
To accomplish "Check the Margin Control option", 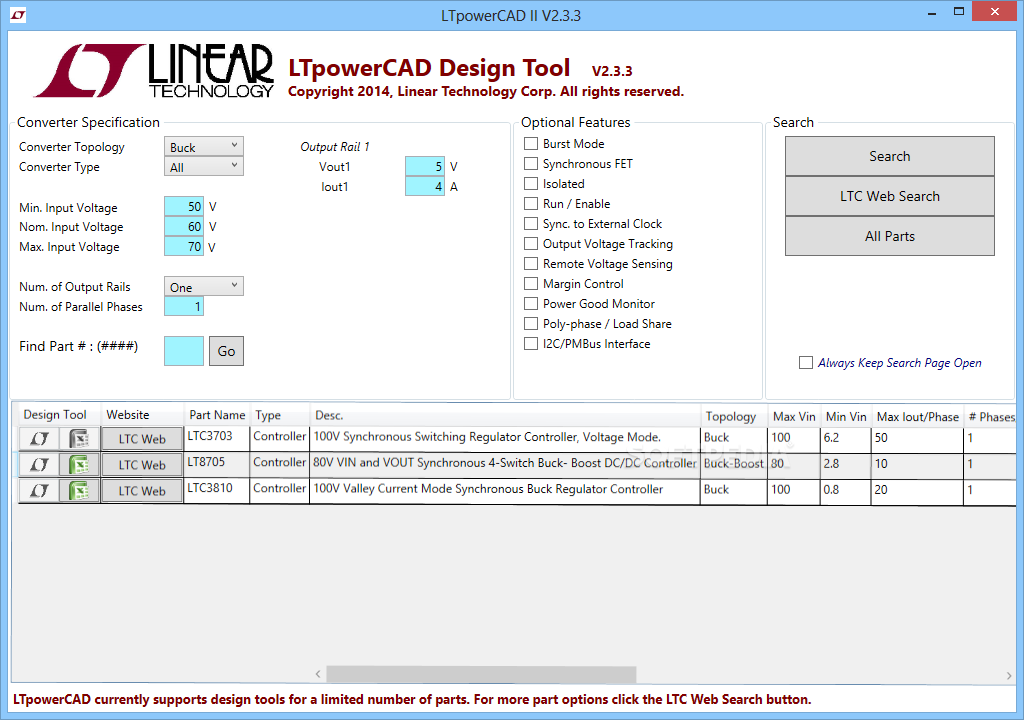I will pos(531,284).
